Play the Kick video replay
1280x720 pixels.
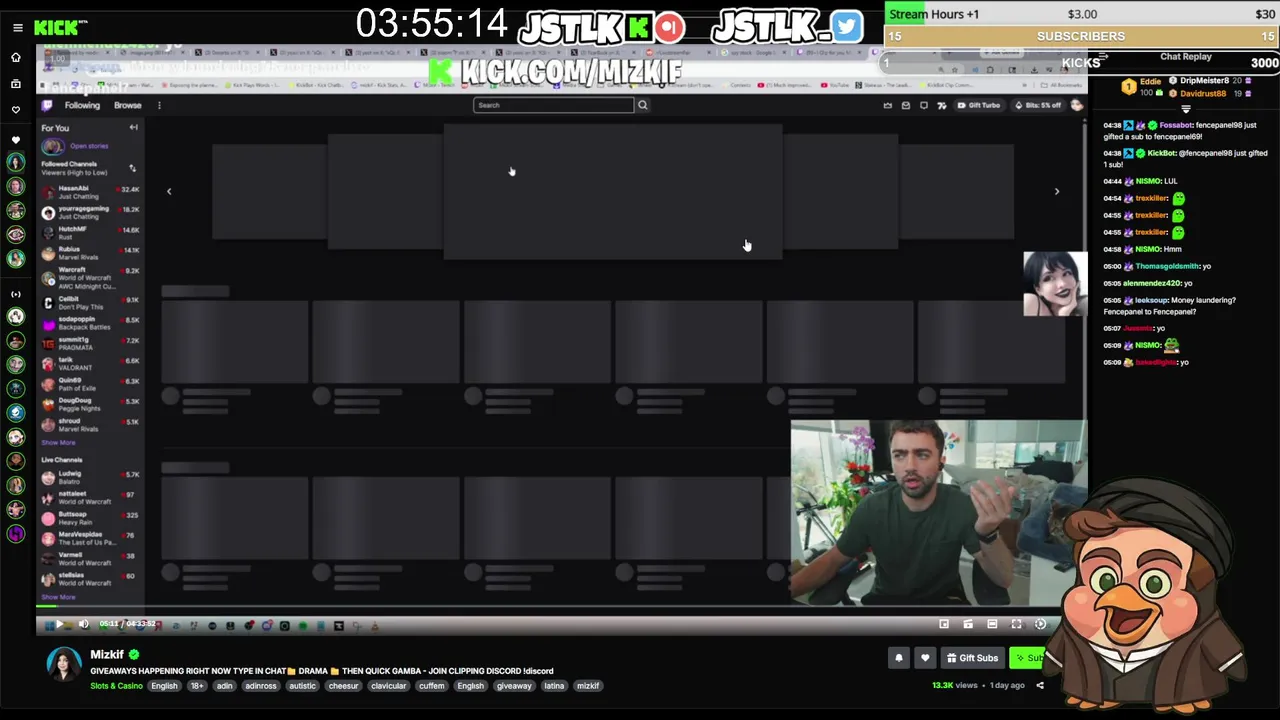coord(59,624)
